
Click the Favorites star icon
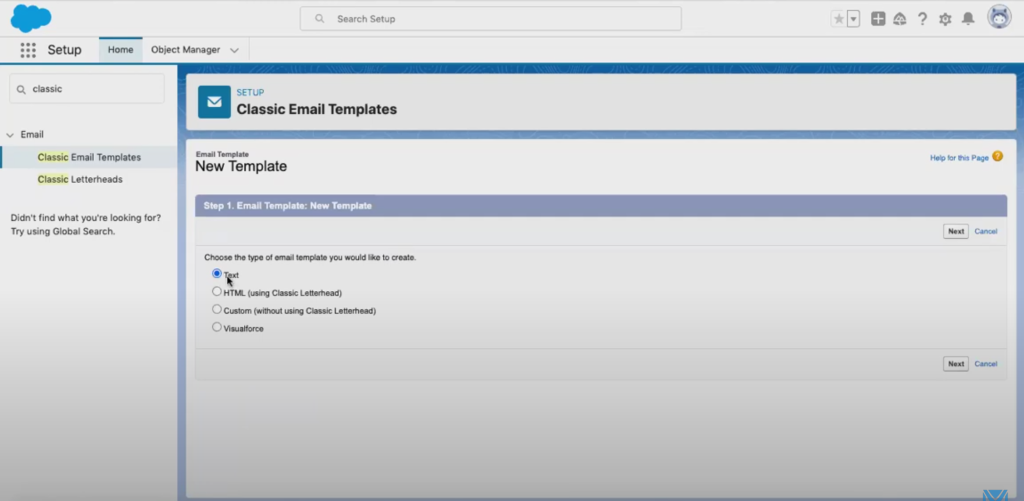tap(839, 19)
